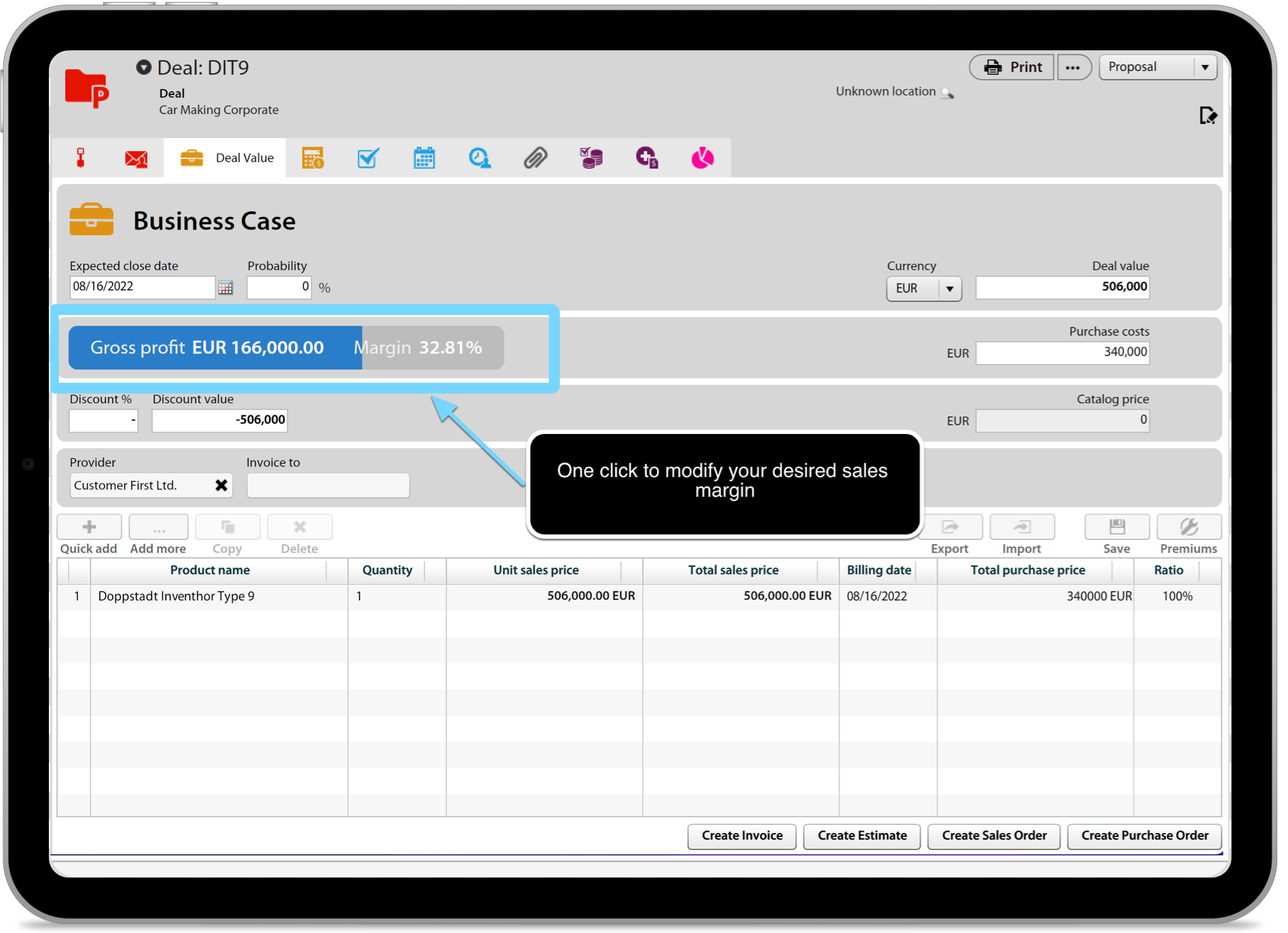Expand the Currency EUR dropdown

949,288
